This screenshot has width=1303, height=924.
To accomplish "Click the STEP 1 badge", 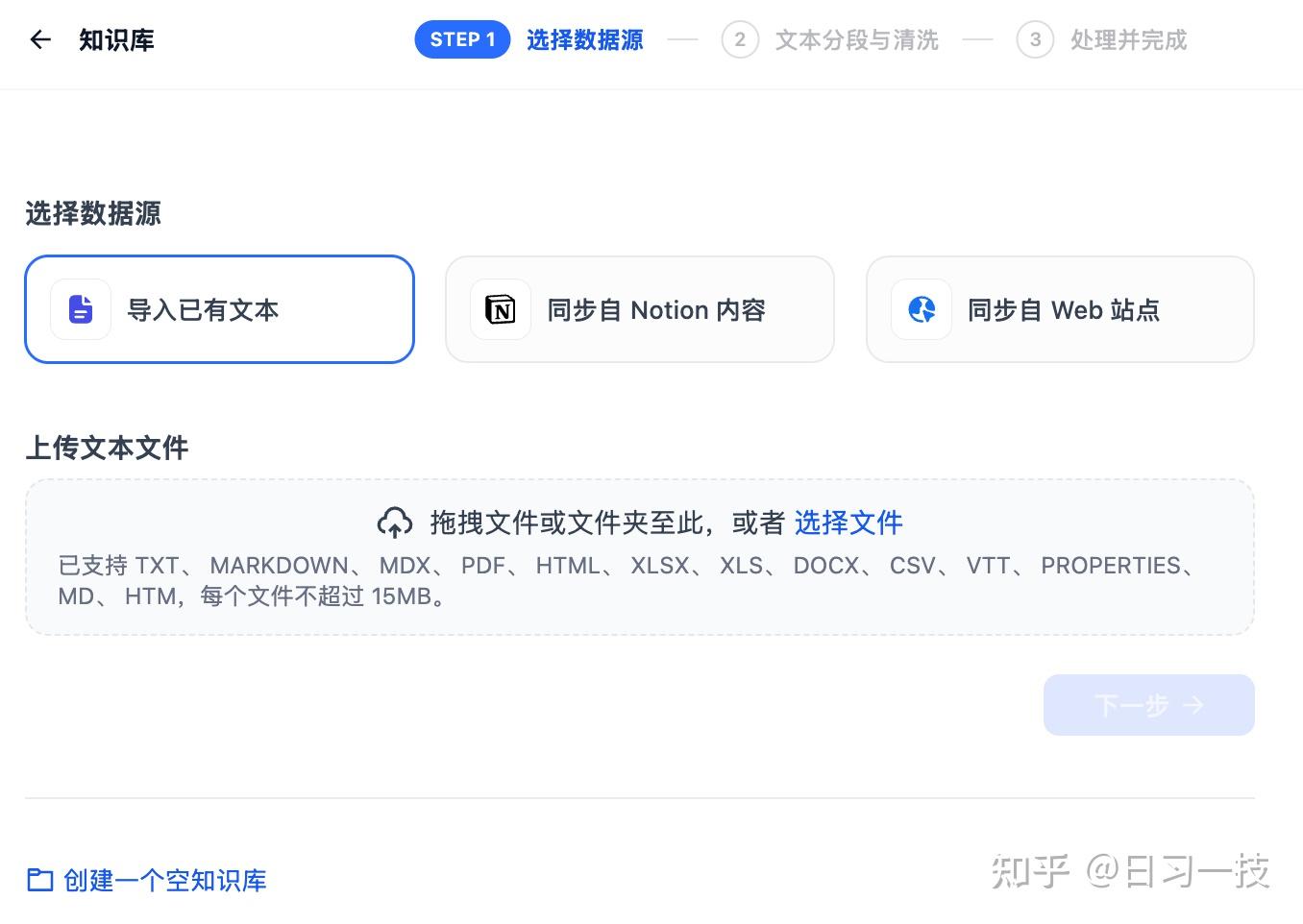I will (462, 39).
